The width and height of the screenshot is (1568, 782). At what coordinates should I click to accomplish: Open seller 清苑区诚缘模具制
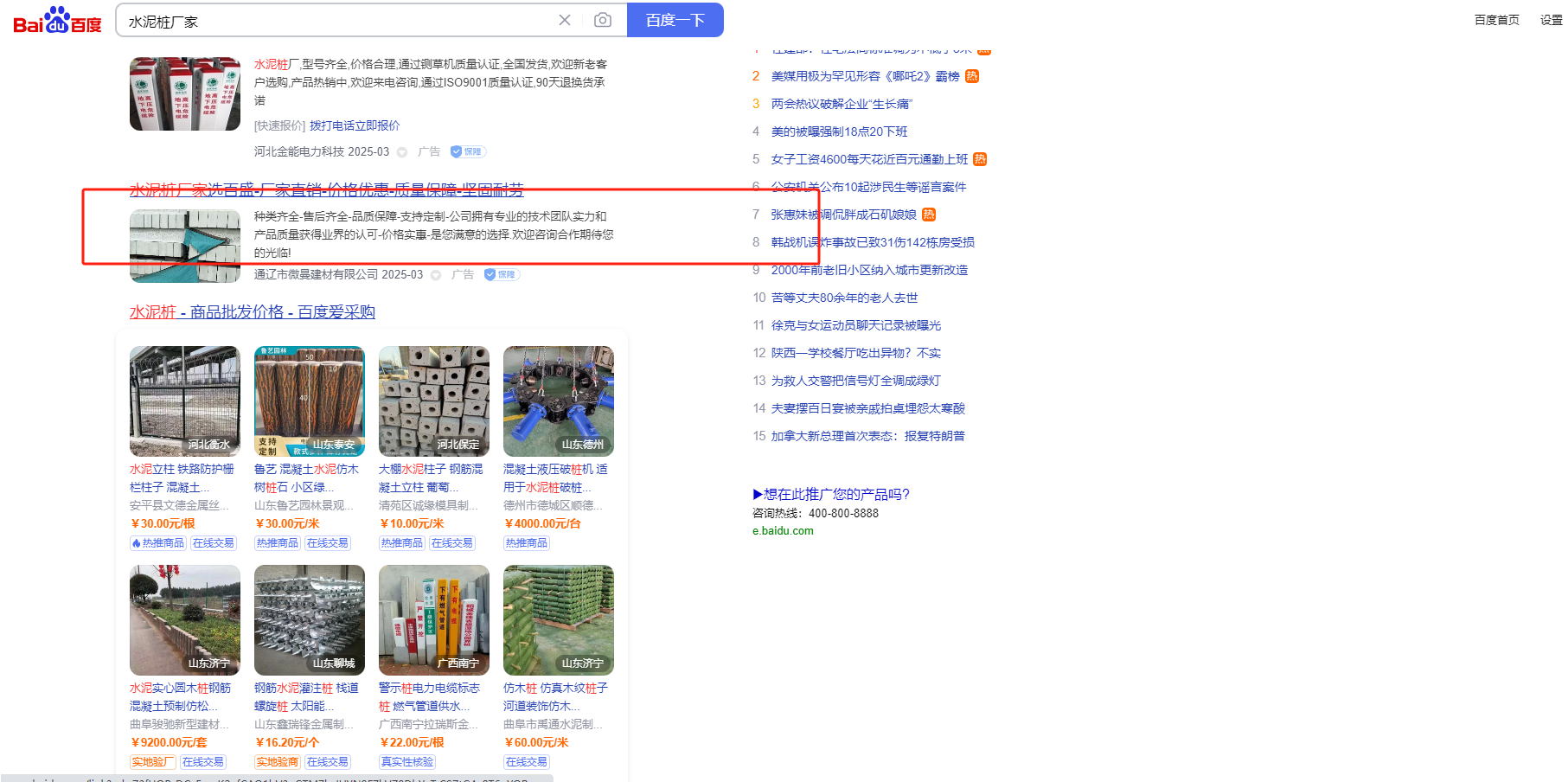[x=429, y=505]
